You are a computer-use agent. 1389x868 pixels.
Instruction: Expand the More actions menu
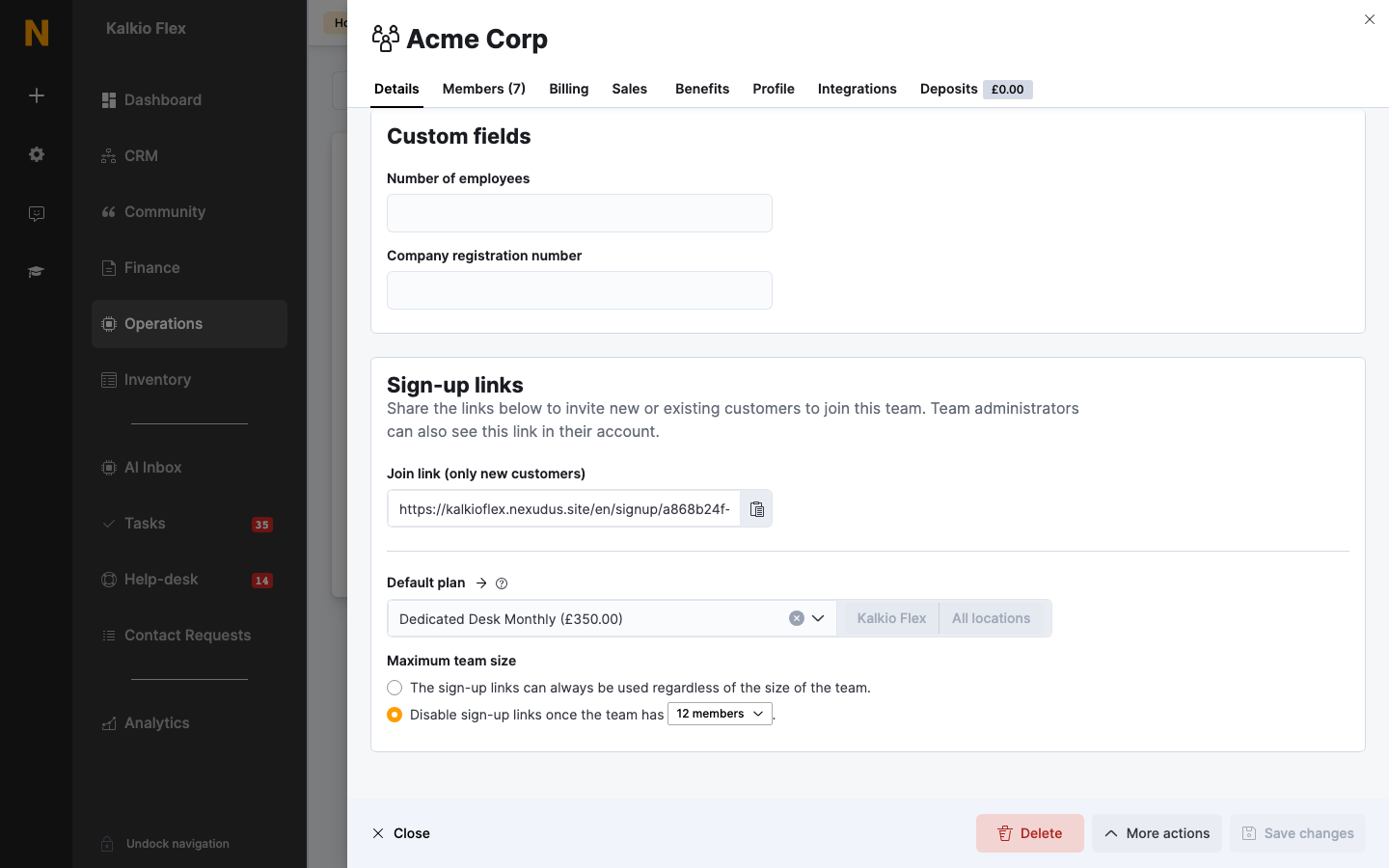[1157, 833]
